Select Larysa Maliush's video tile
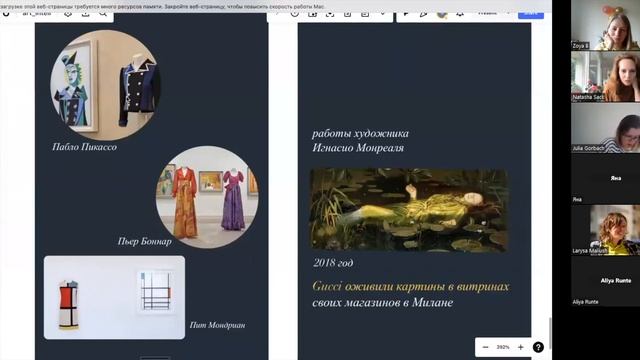Viewport: 640px width, 360px height. 605,230
